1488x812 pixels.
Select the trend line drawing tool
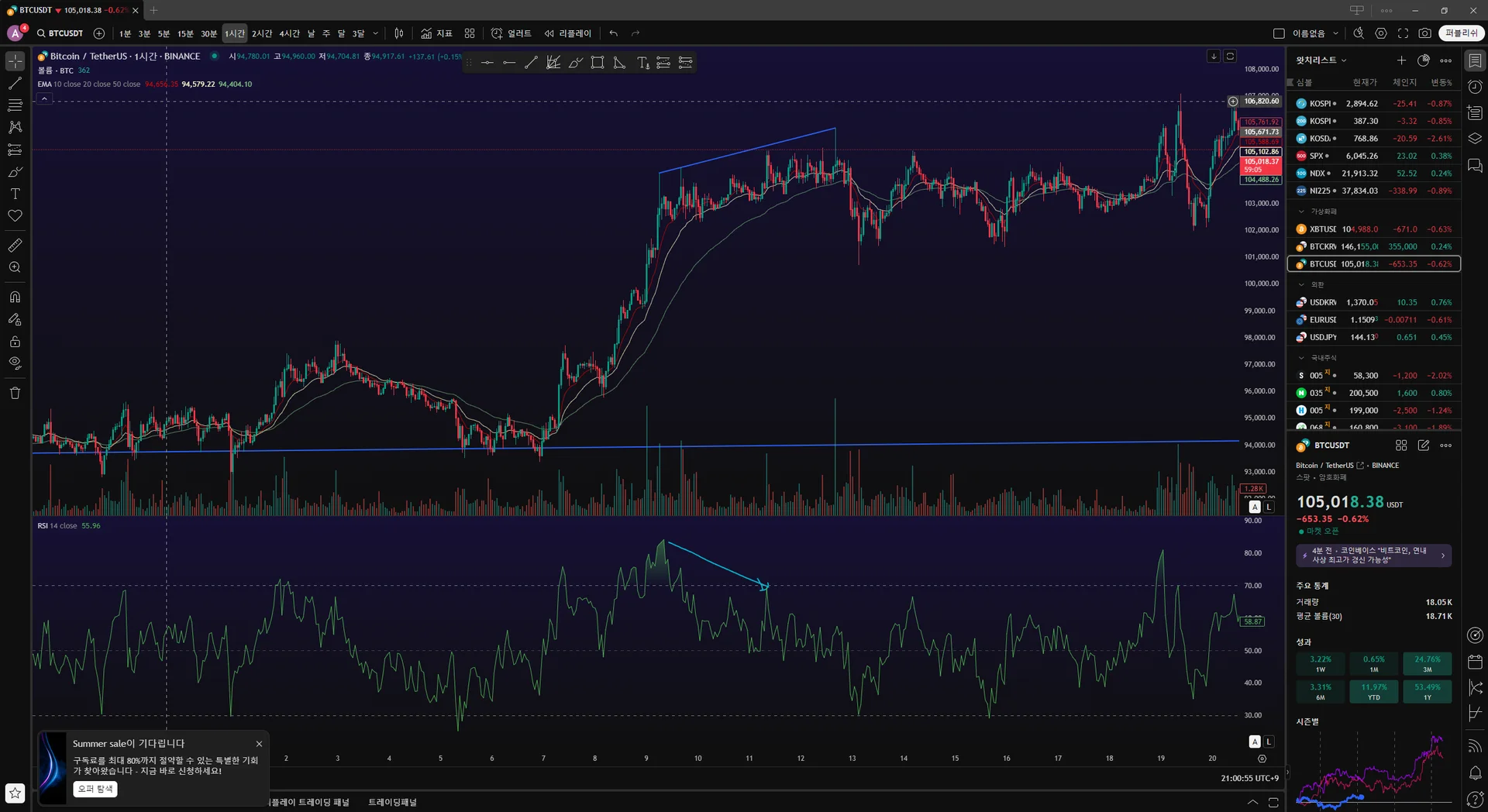tap(15, 83)
